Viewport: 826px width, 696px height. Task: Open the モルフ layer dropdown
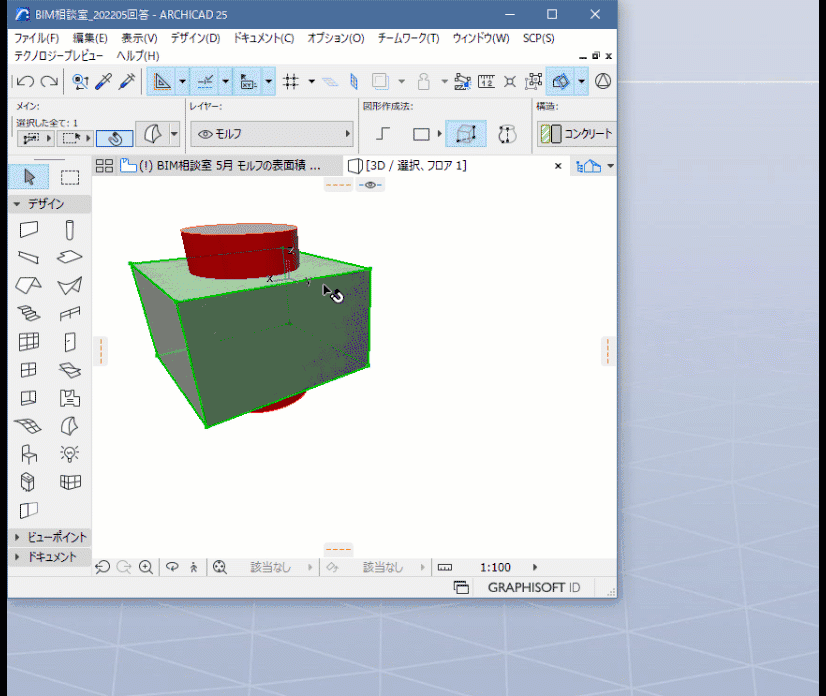(273, 134)
